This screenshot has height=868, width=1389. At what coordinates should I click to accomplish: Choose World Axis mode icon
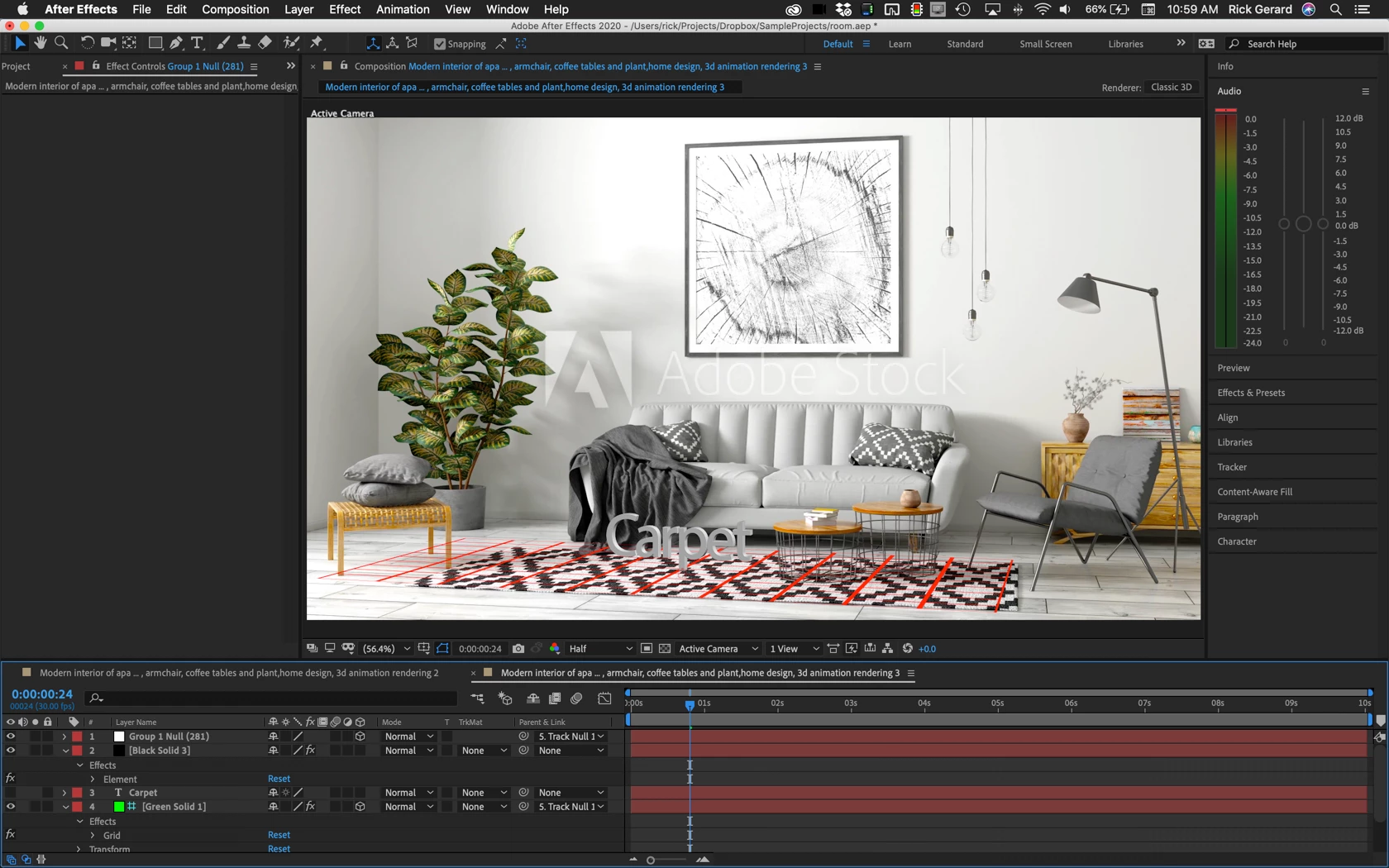[x=393, y=43]
